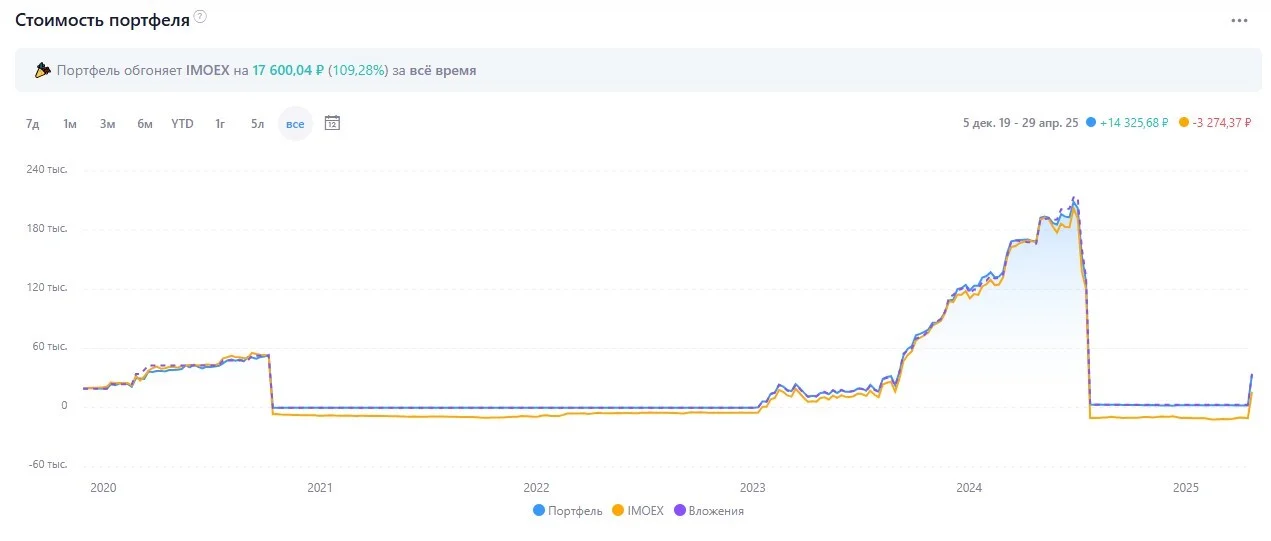The image size is (1271, 541).
Task: Click the +14 325,68 ₽ portfolio change value
Action: click(1134, 123)
